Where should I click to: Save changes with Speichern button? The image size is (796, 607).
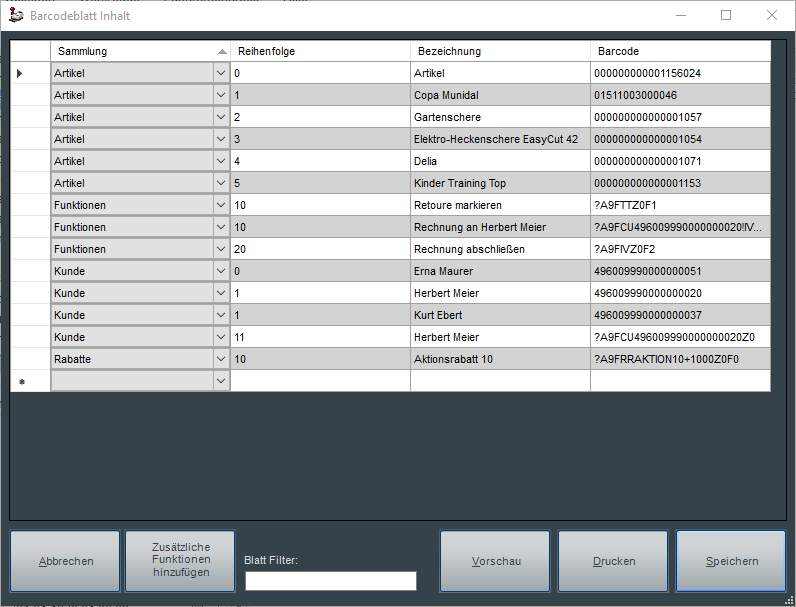[731, 561]
